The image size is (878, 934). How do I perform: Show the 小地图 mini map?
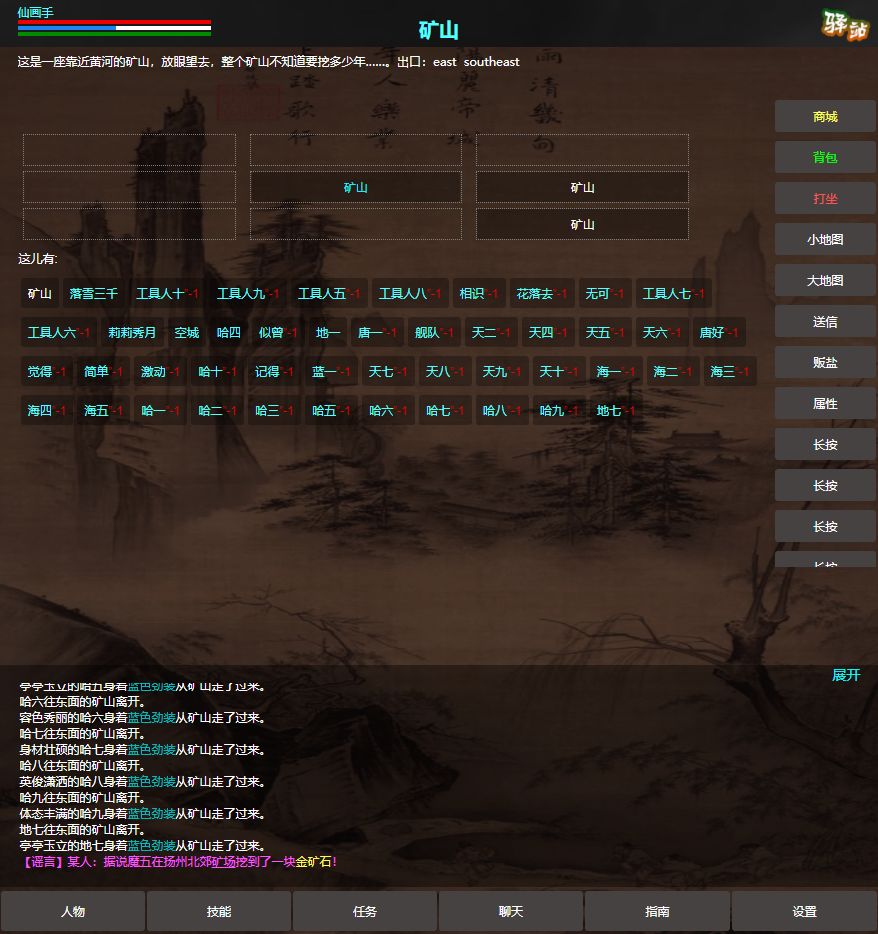(825, 240)
